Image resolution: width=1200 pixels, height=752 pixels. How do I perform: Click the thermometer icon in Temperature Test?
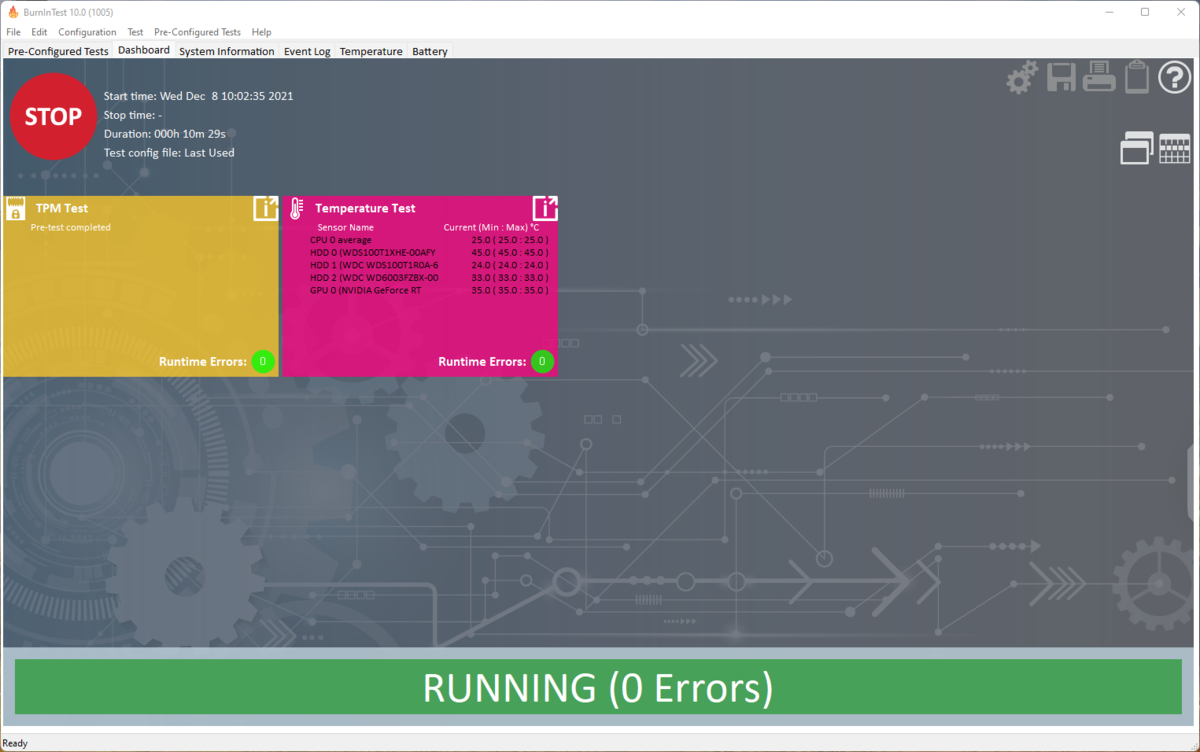tap(296, 208)
